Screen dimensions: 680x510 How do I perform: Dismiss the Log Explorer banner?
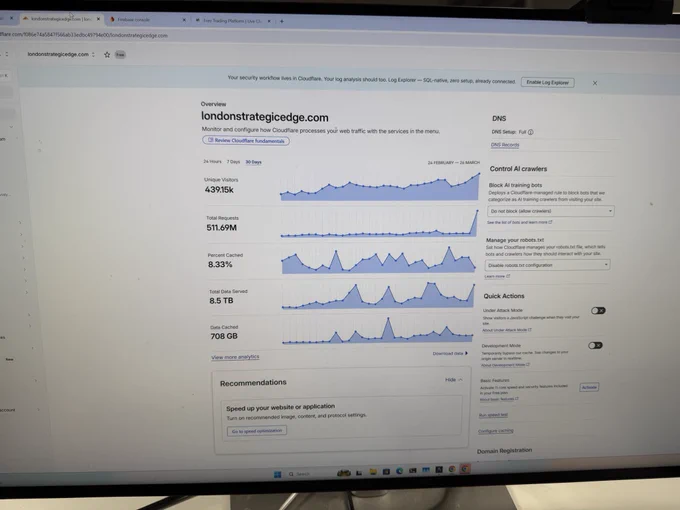point(595,83)
